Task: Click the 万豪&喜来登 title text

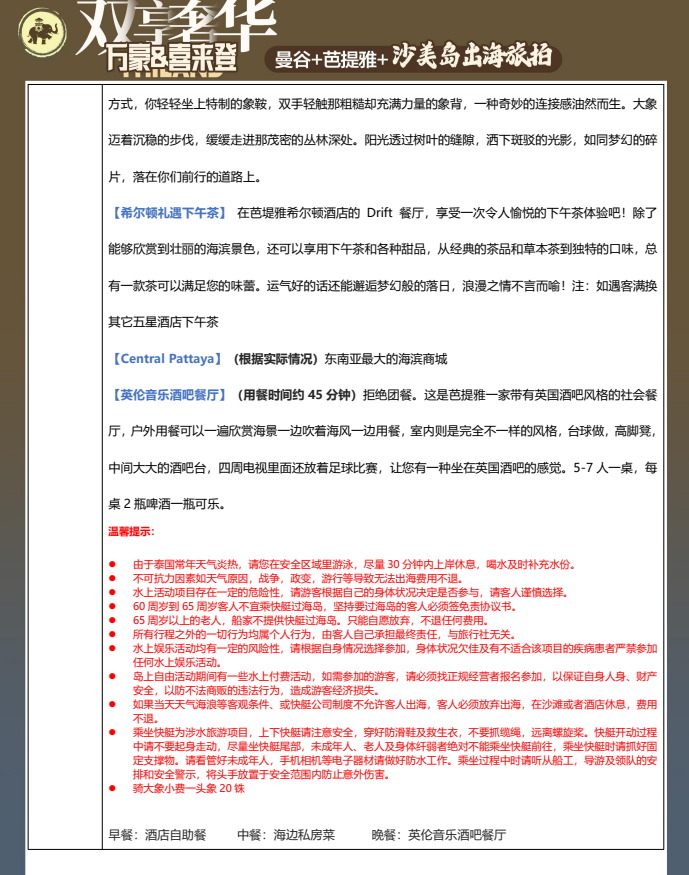Action: [x=172, y=57]
